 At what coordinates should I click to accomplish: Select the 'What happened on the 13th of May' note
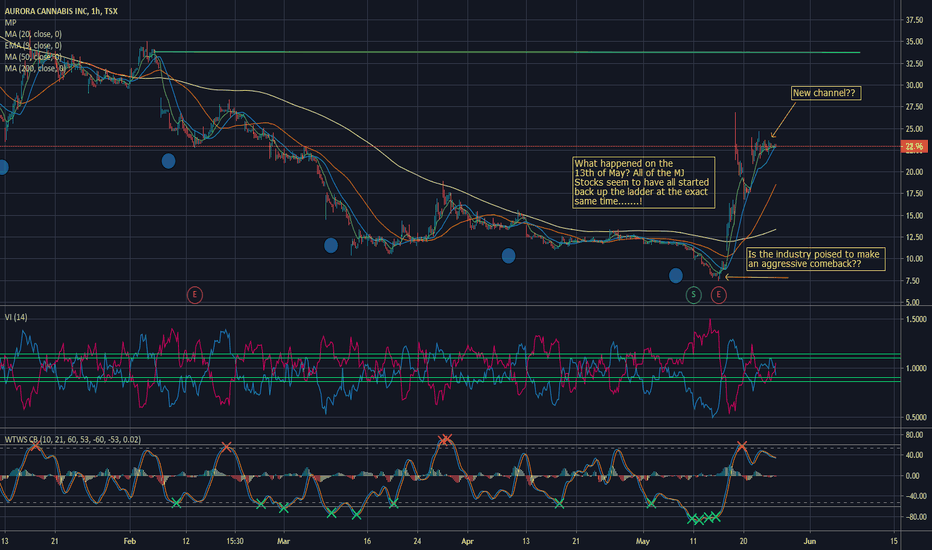point(643,183)
